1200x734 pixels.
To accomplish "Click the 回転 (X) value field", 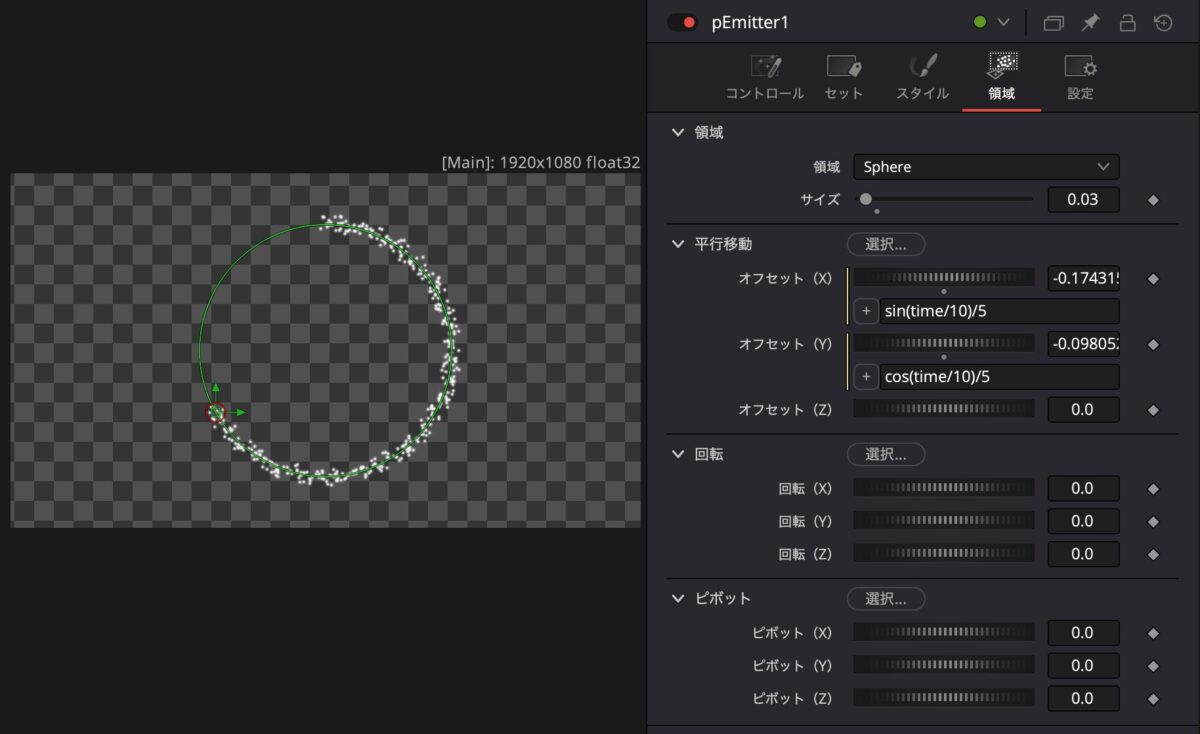I will (1083, 488).
